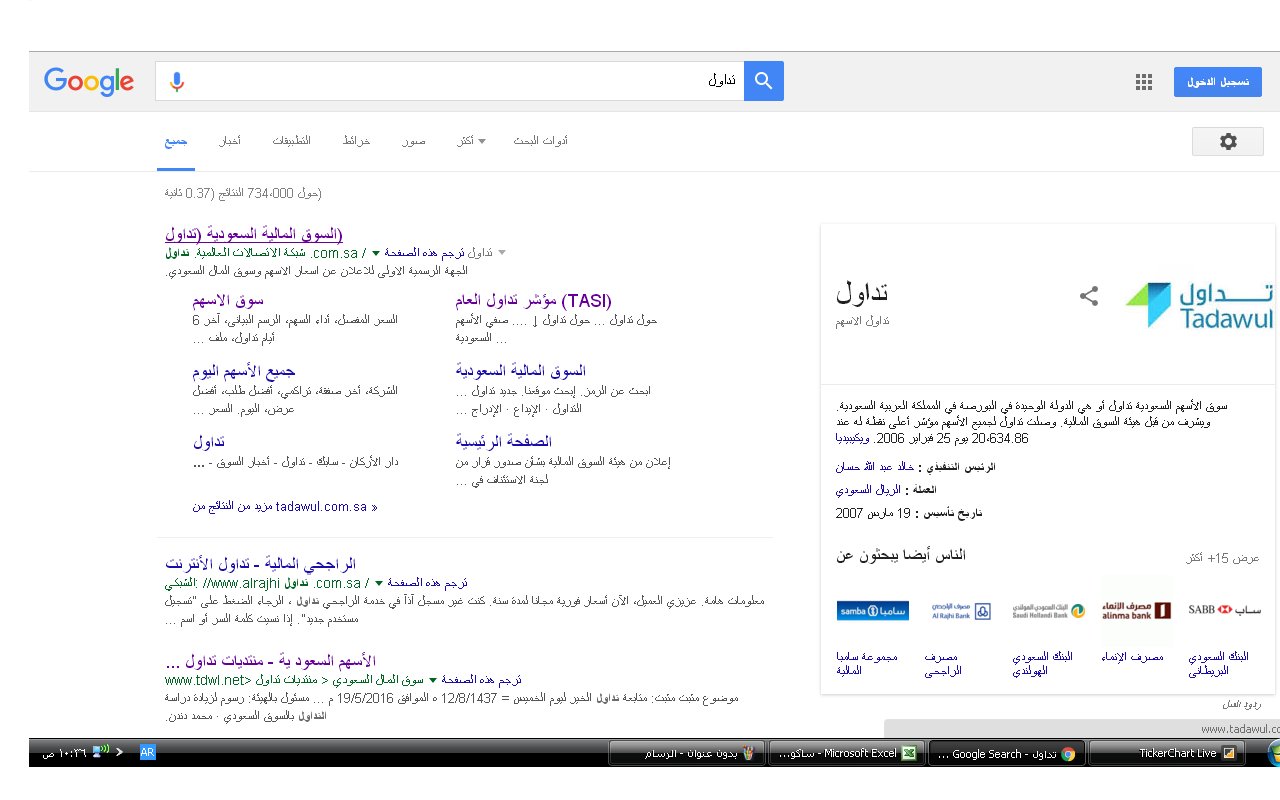Open the Saudi Stock Exchange (Tadawul) result title
This screenshot has width=1280, height=800.
click(x=254, y=235)
